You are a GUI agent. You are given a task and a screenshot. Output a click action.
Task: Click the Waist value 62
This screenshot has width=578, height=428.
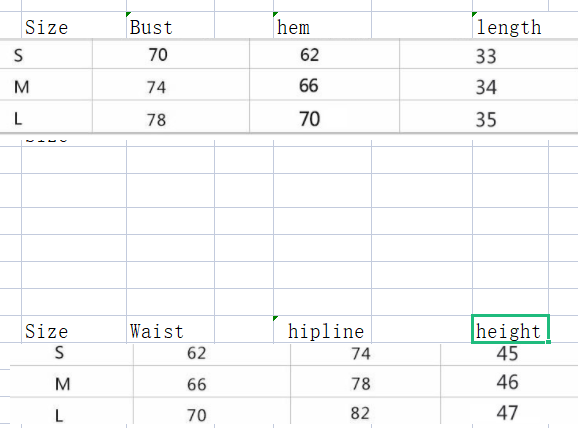196,353
